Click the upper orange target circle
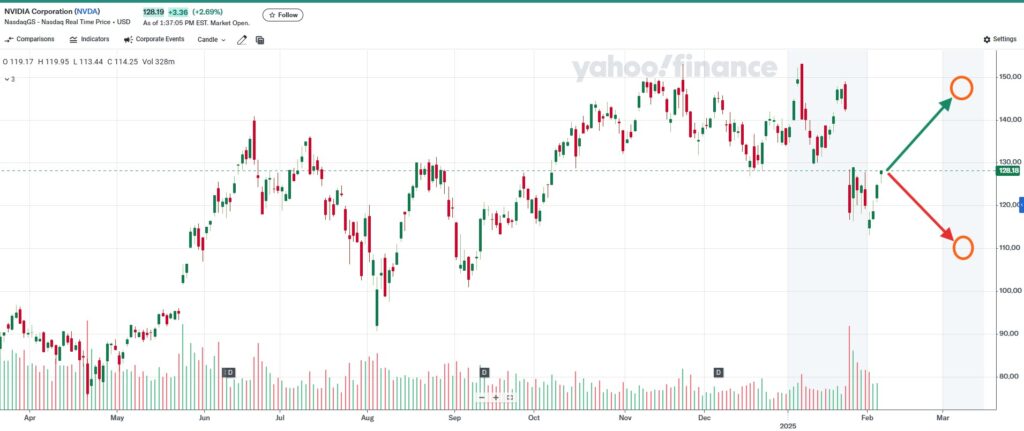 962,87
